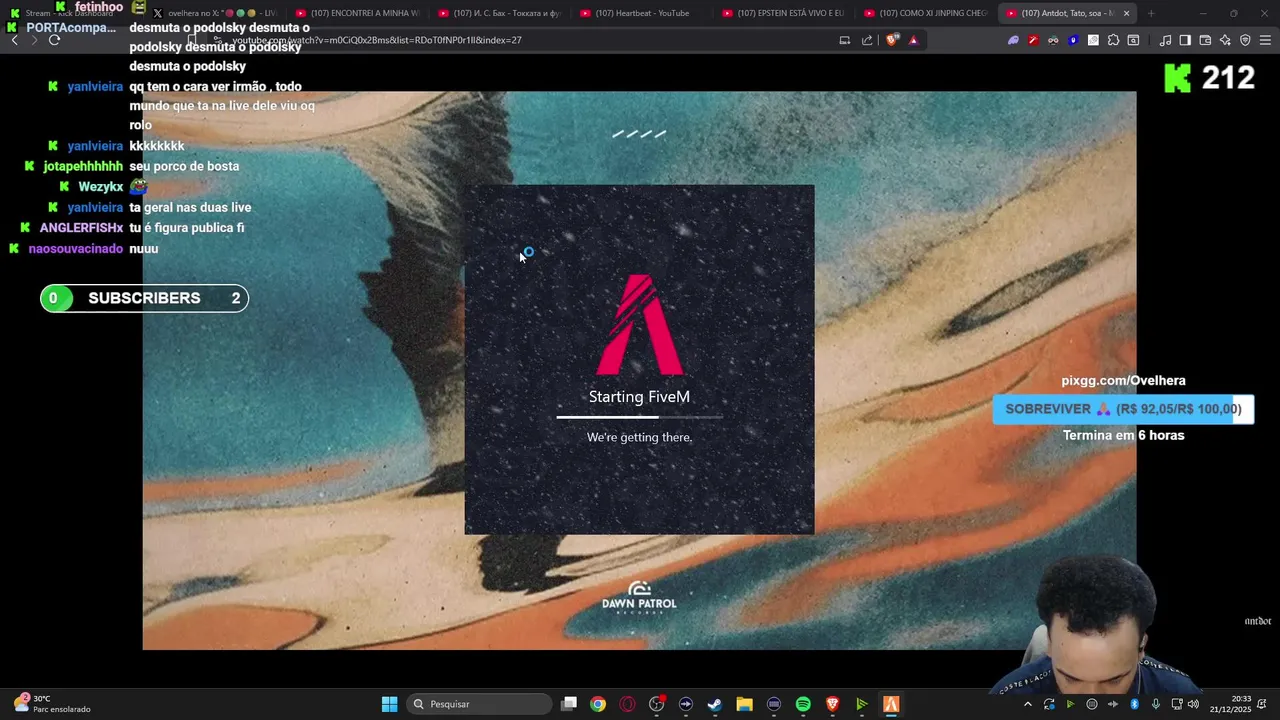
Task: Click chat username ANGLERFISHx
Action: click(81, 228)
